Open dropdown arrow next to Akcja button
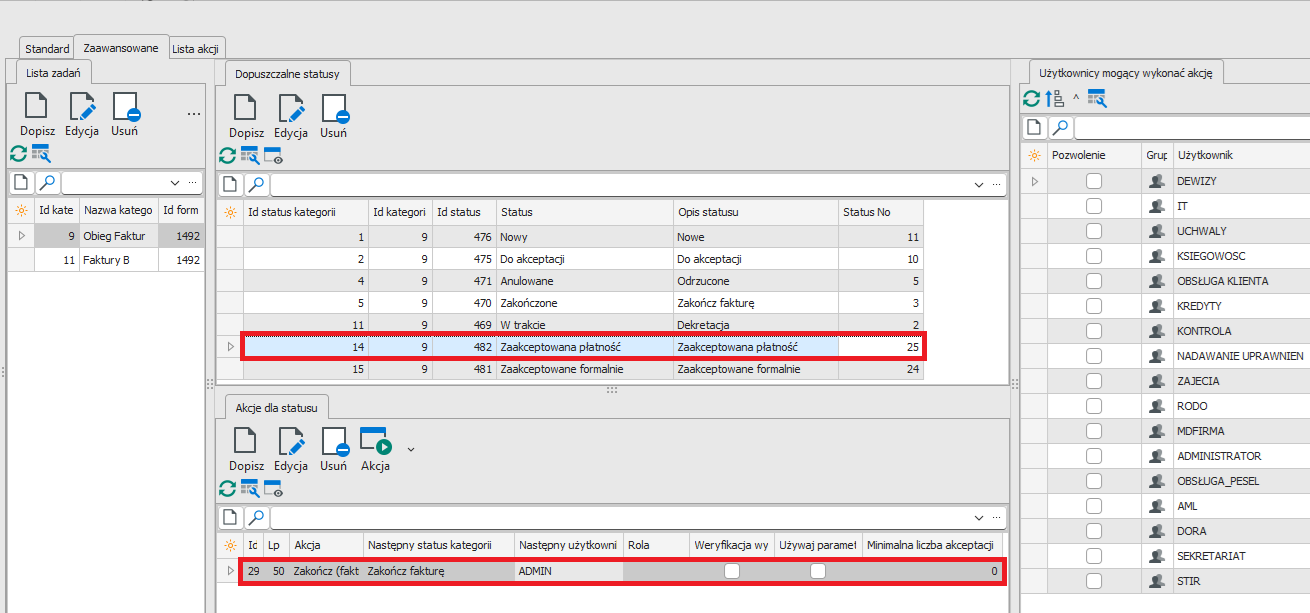The width and height of the screenshot is (1310, 613). (410, 450)
